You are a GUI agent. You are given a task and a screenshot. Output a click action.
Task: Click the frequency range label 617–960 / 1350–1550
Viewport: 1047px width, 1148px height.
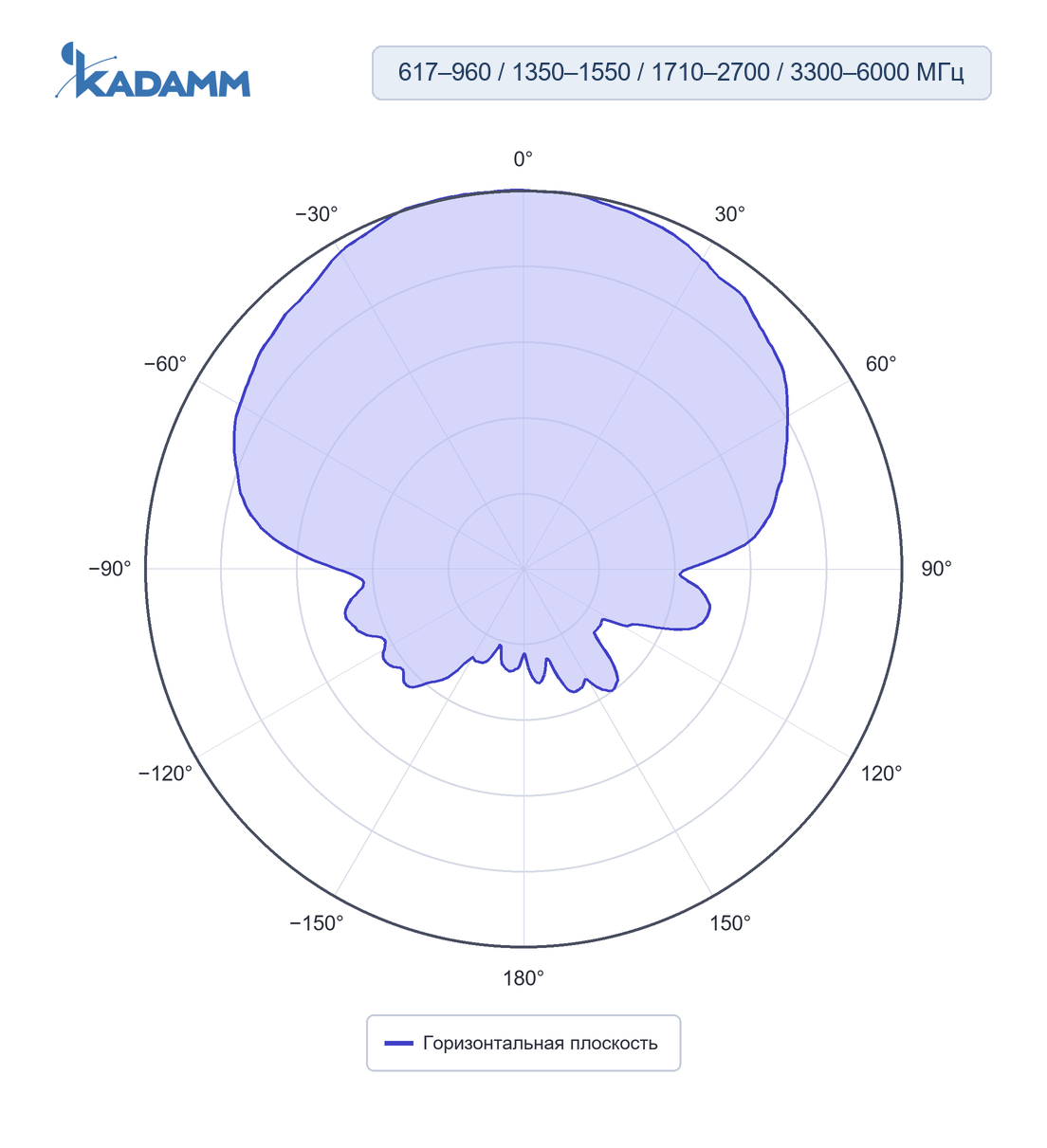coord(681,73)
